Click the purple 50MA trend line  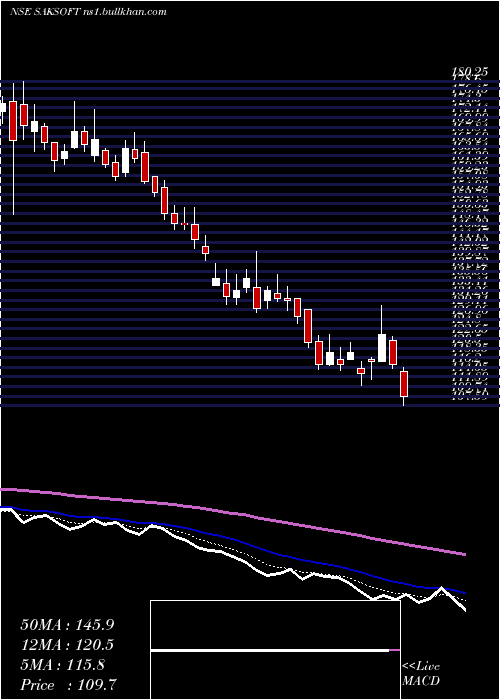click(232, 512)
